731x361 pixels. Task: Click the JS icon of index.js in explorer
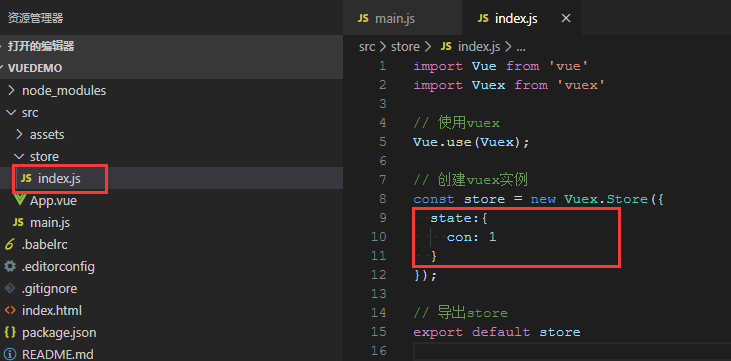pos(27,178)
